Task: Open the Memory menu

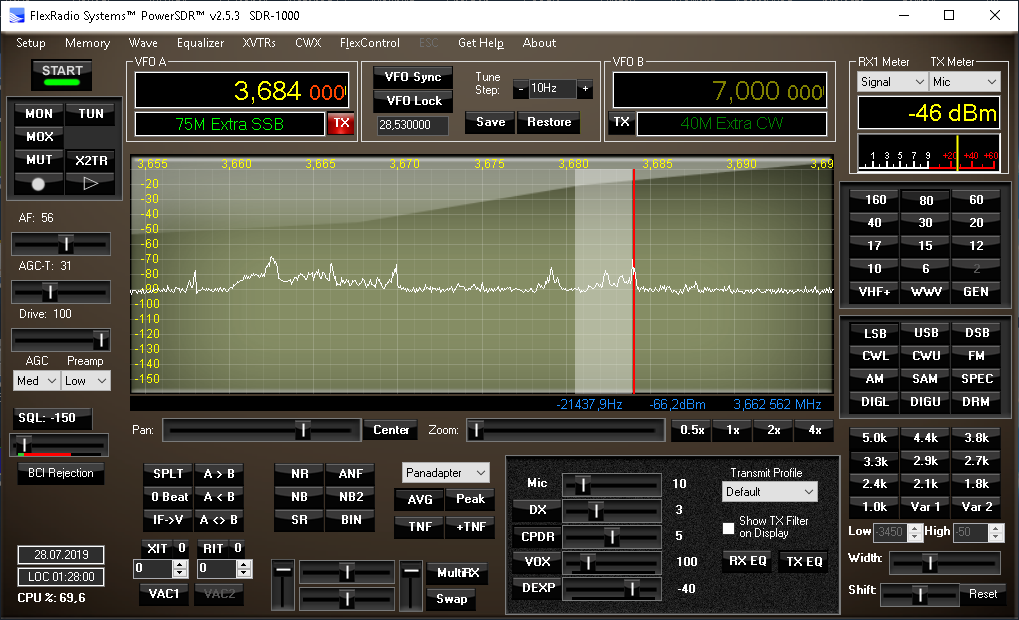Action: point(87,43)
